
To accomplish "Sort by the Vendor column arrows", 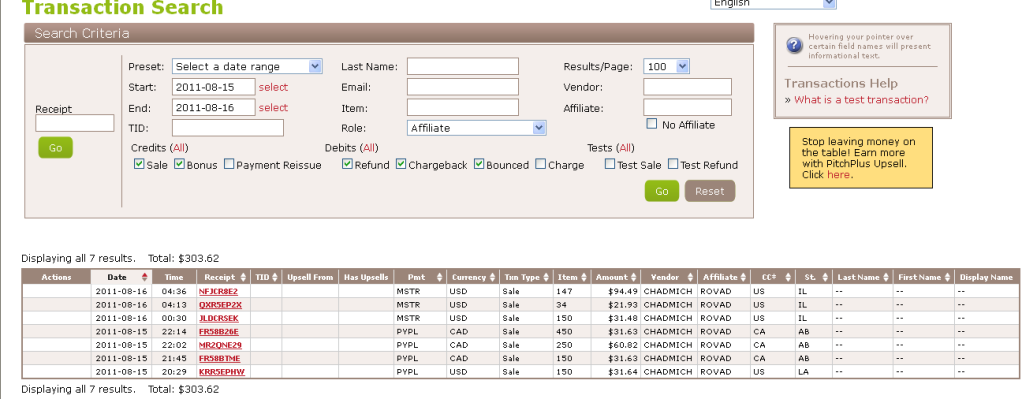I will click(690, 277).
